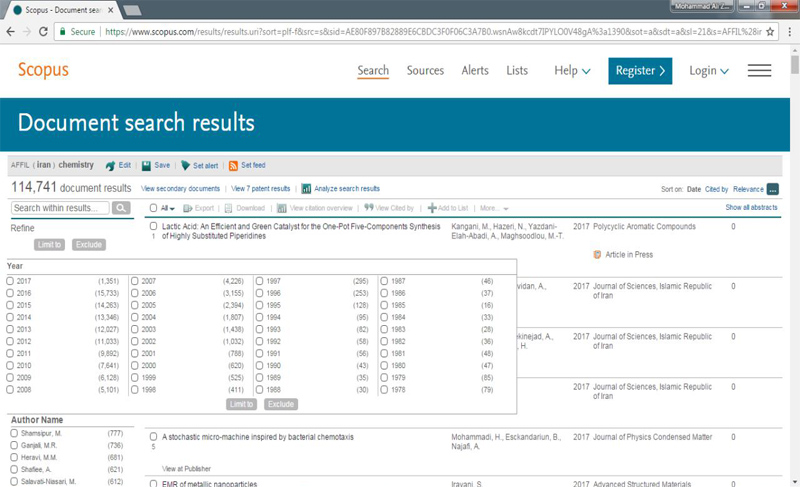The height and width of the screenshot is (487, 800).
Task: Open the Lactic Acid article title
Action: [301, 231]
